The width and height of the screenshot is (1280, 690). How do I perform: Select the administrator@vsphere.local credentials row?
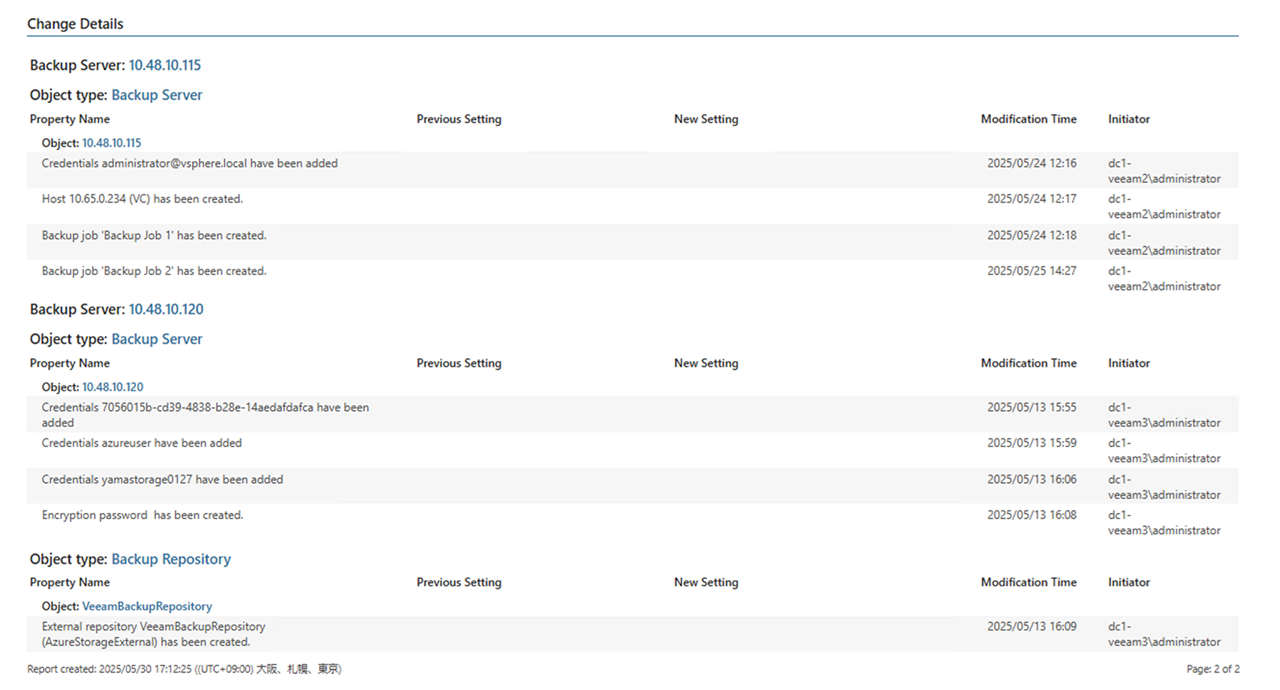click(190, 163)
